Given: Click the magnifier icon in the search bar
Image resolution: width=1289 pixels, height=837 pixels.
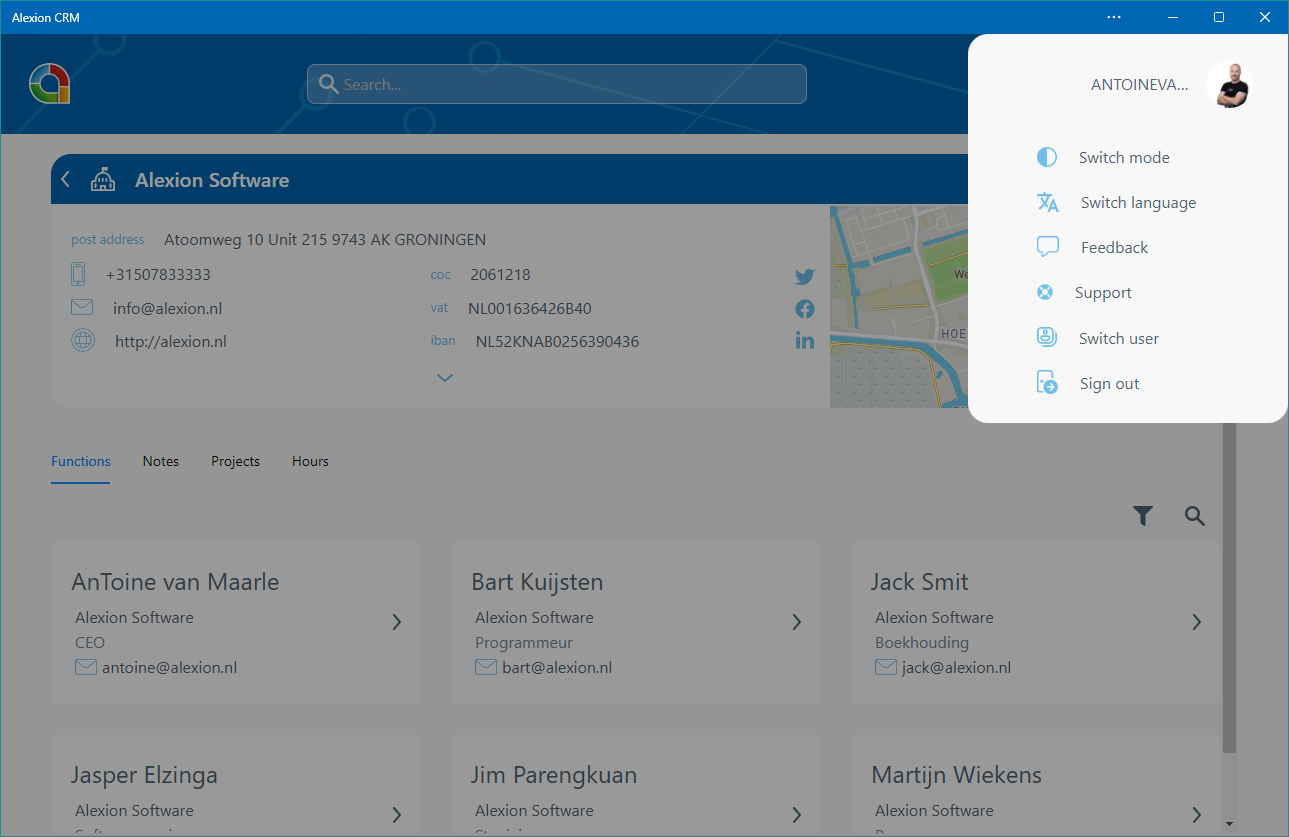Looking at the screenshot, I should point(326,84).
